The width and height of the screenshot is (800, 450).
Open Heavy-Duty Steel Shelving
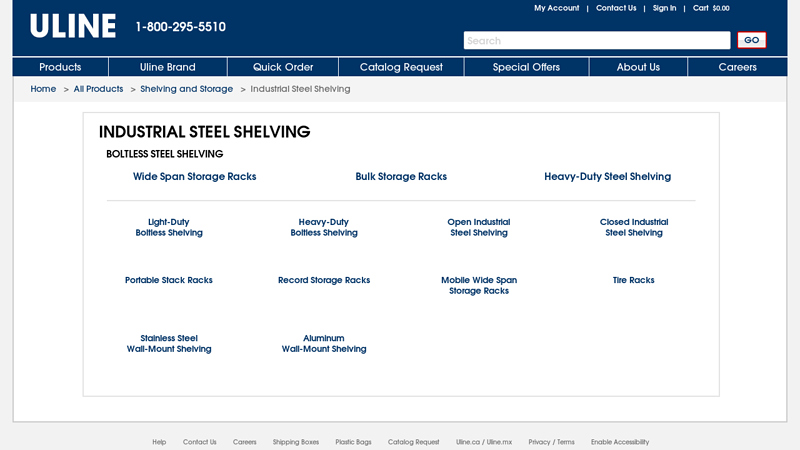(x=607, y=177)
